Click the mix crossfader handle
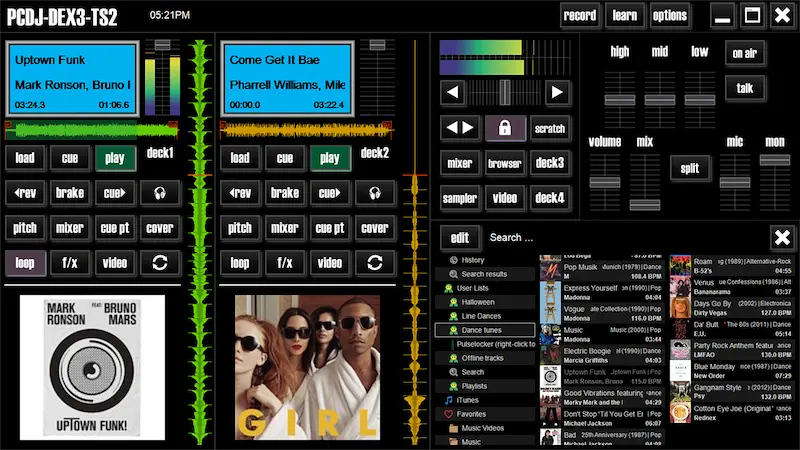 click(645, 205)
